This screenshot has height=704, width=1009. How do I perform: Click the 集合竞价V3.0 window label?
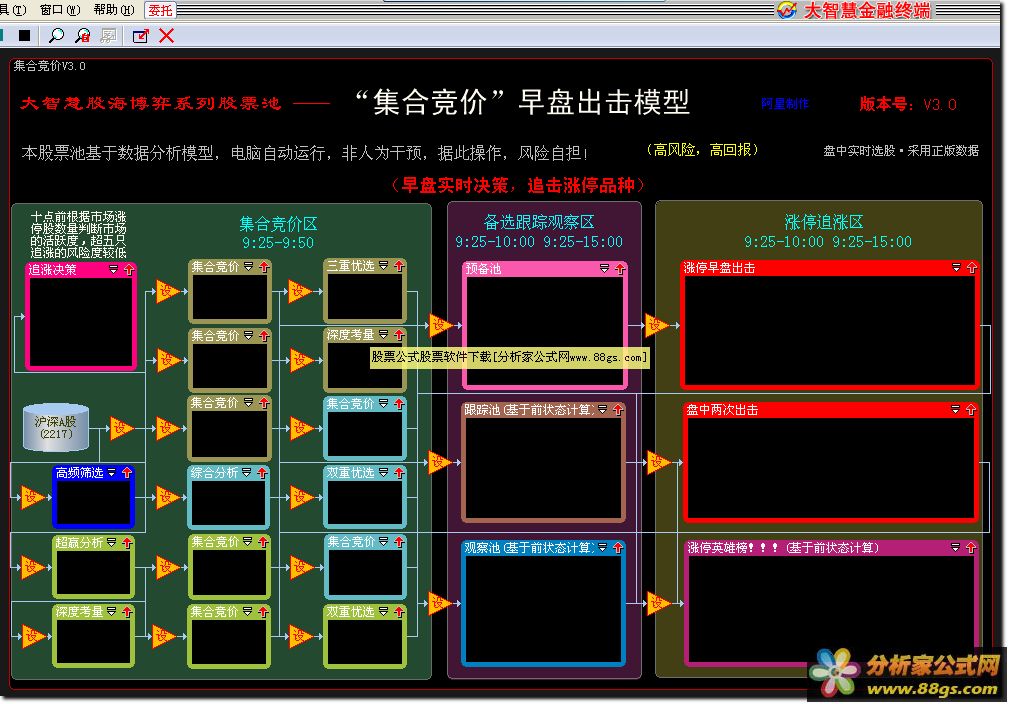50,66
